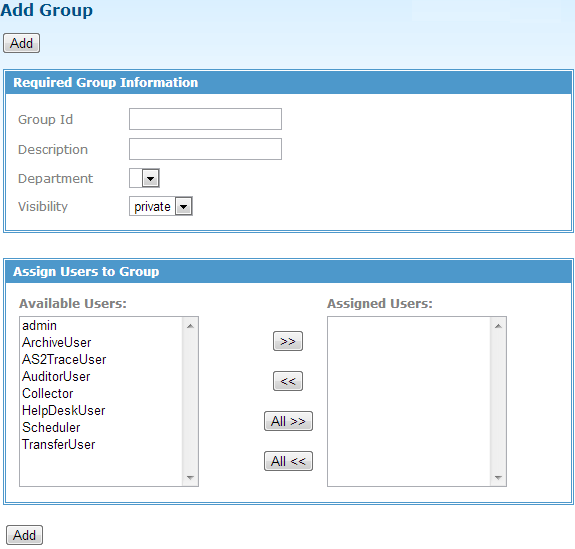Select AS2TraceUser in Available Users

click(102, 359)
